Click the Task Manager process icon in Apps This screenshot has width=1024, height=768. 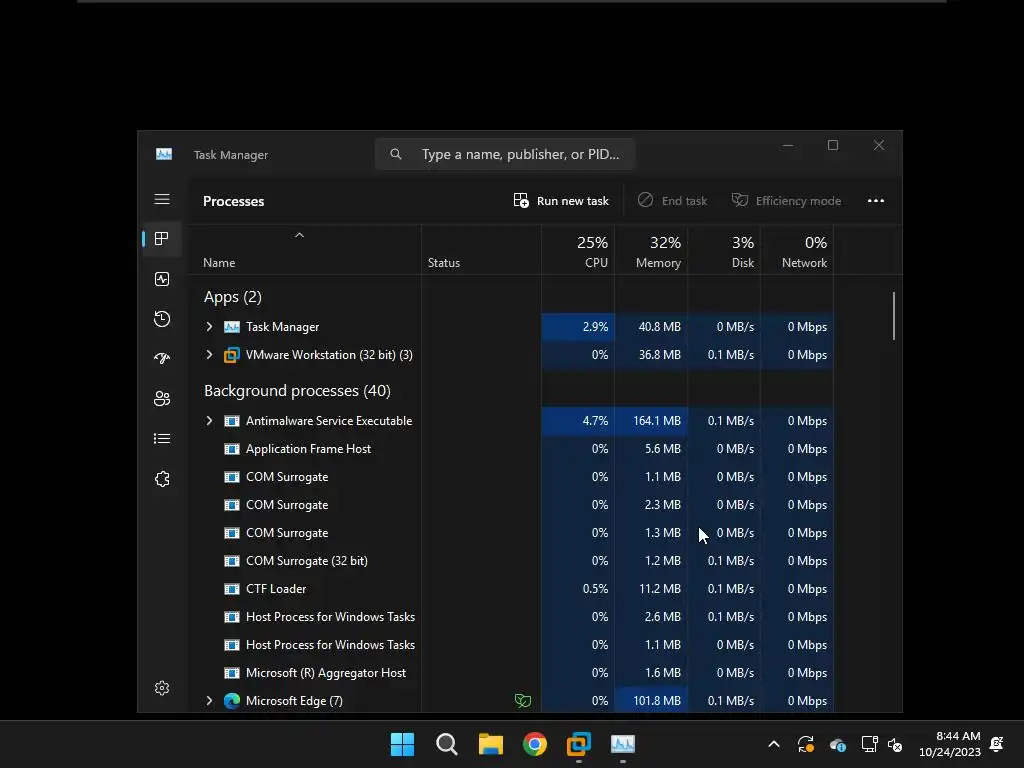pos(232,327)
